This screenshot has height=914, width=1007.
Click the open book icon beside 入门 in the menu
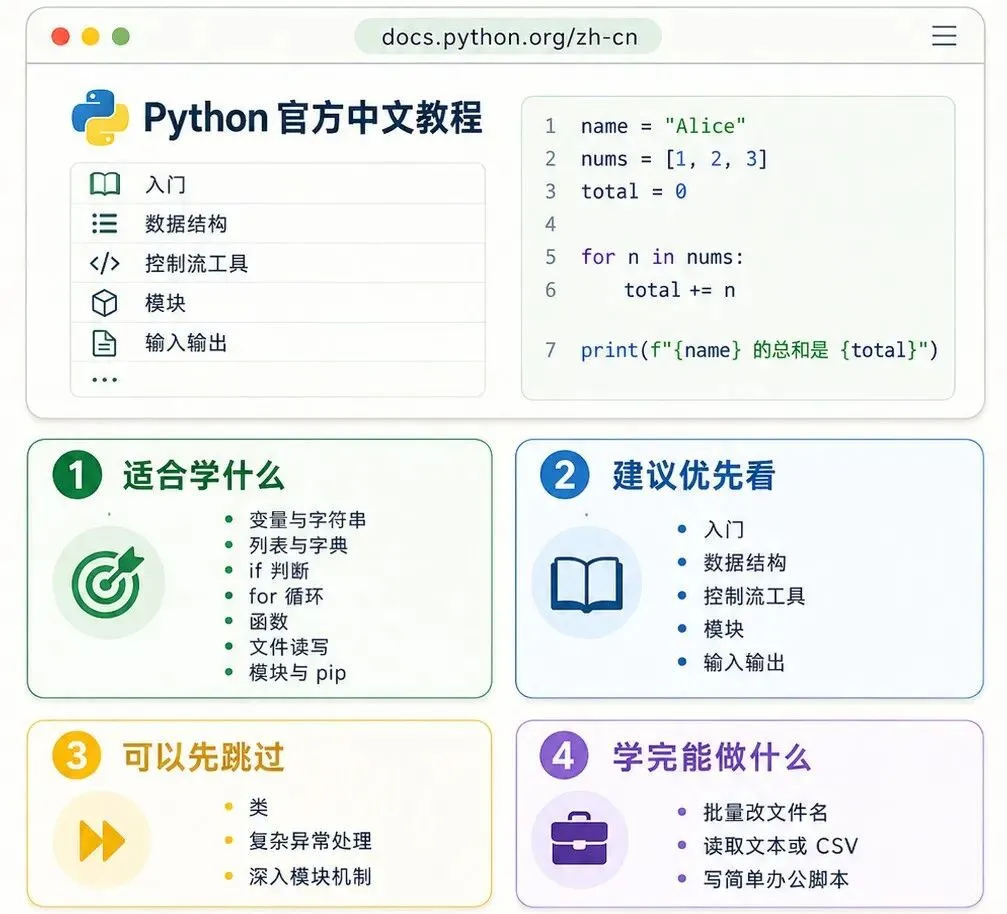pos(105,184)
